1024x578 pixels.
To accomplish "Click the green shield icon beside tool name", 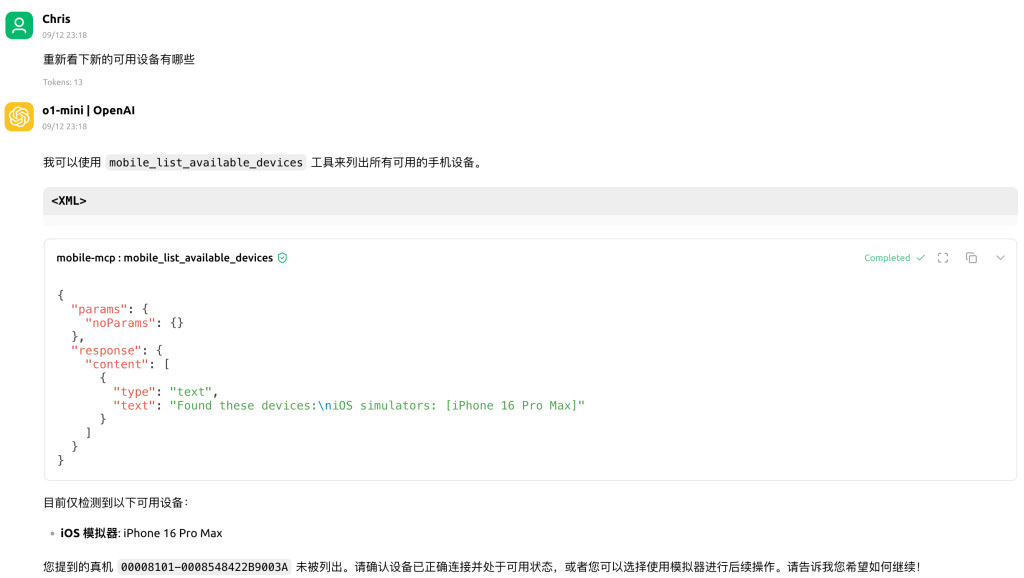I will [x=283, y=258].
